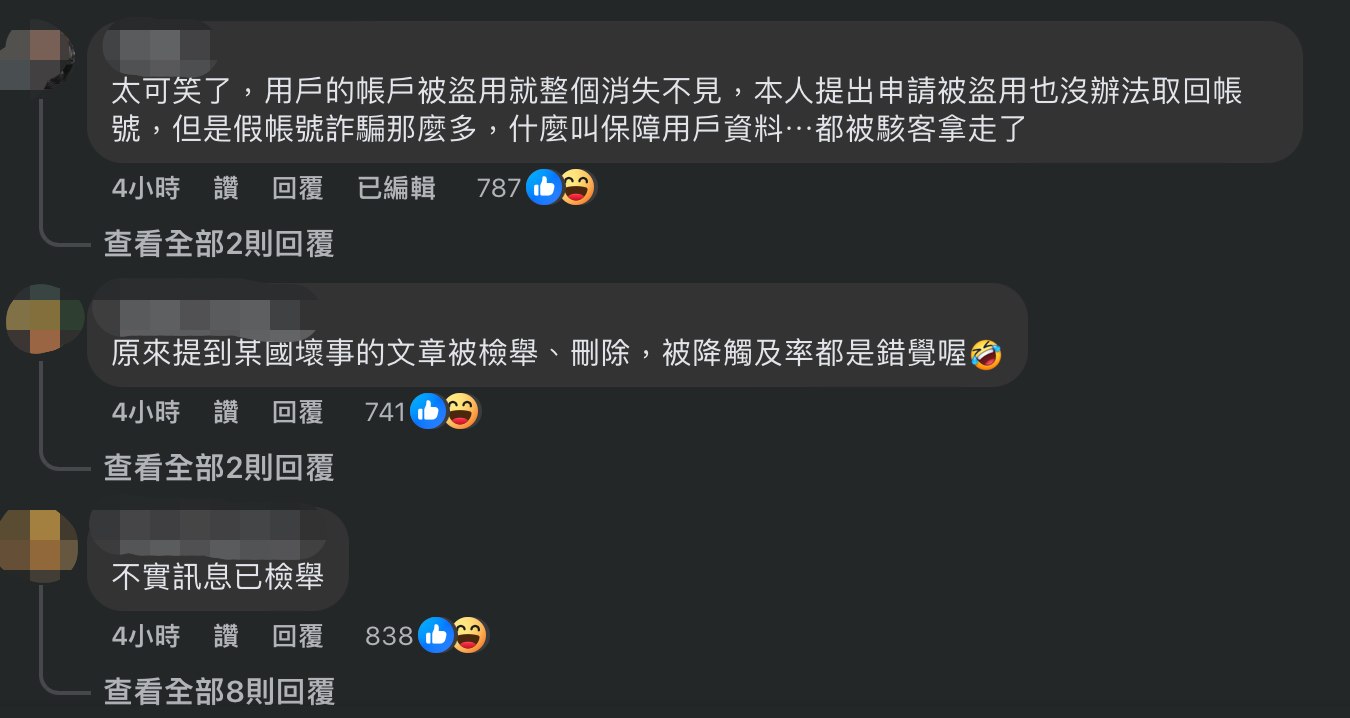Image resolution: width=1350 pixels, height=718 pixels.
Task: Reply to the 不實訊息已檢舉 comment
Action: (x=298, y=635)
